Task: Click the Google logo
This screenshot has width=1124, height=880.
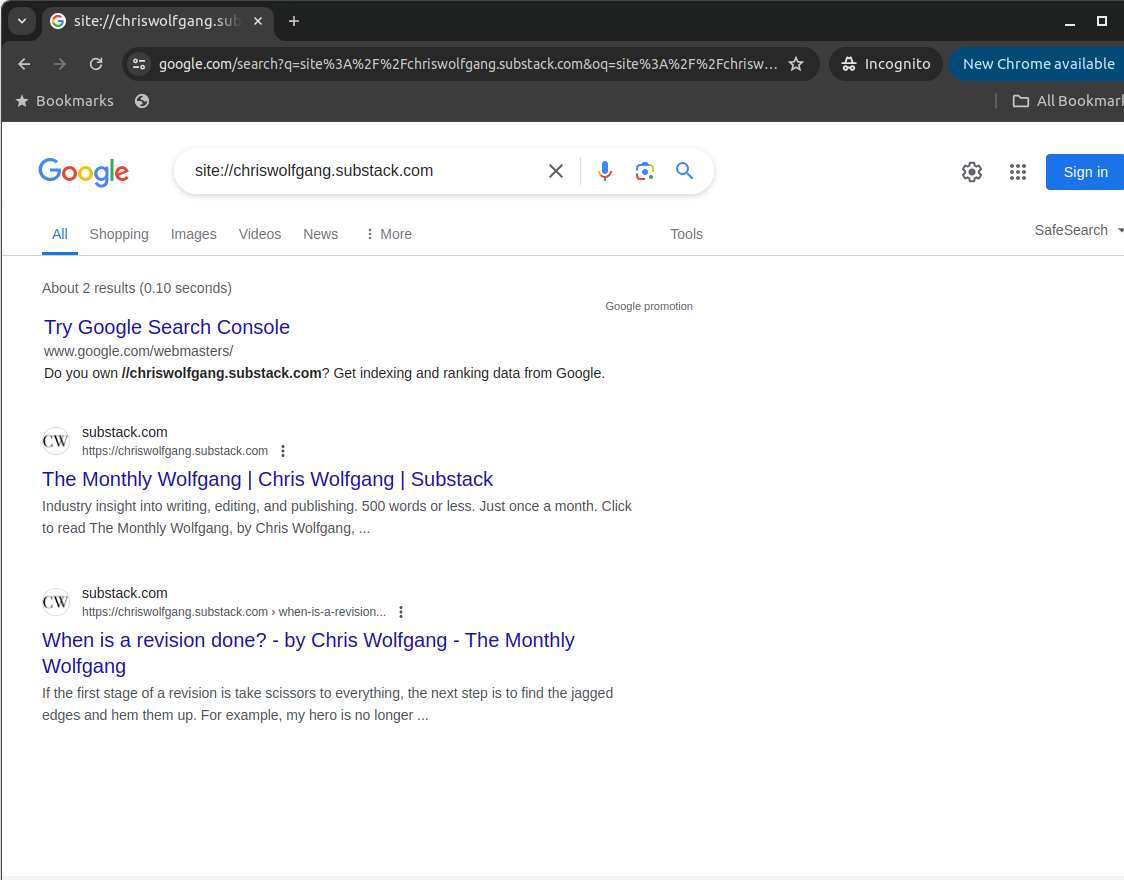Action: pos(83,172)
